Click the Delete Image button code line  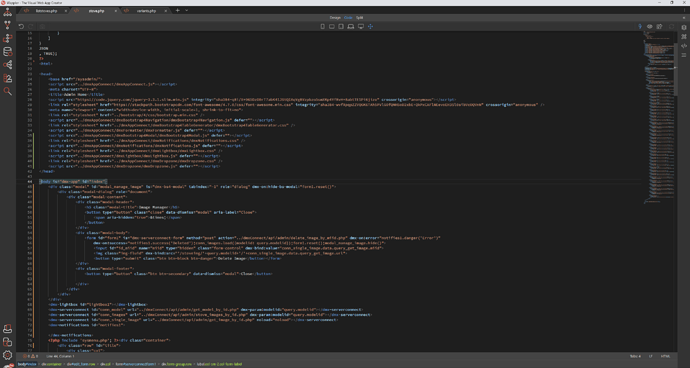click(x=187, y=258)
